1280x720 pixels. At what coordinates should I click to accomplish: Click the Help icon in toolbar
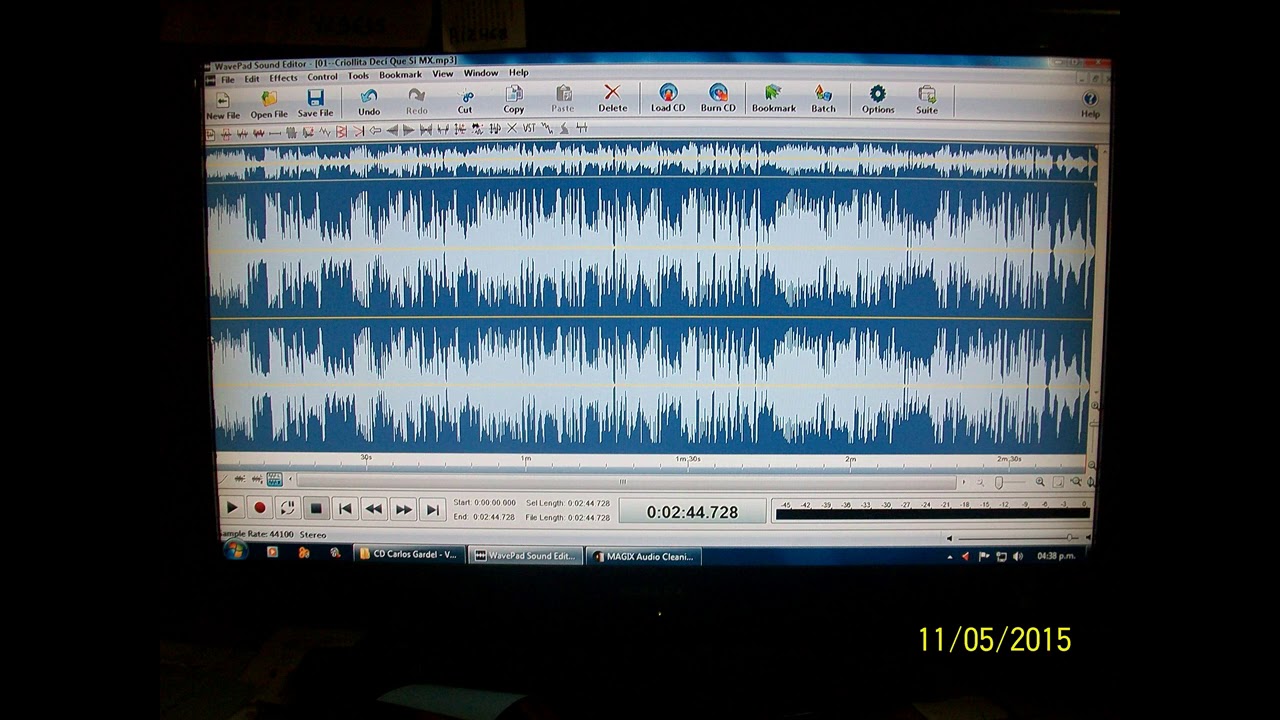1090,105
